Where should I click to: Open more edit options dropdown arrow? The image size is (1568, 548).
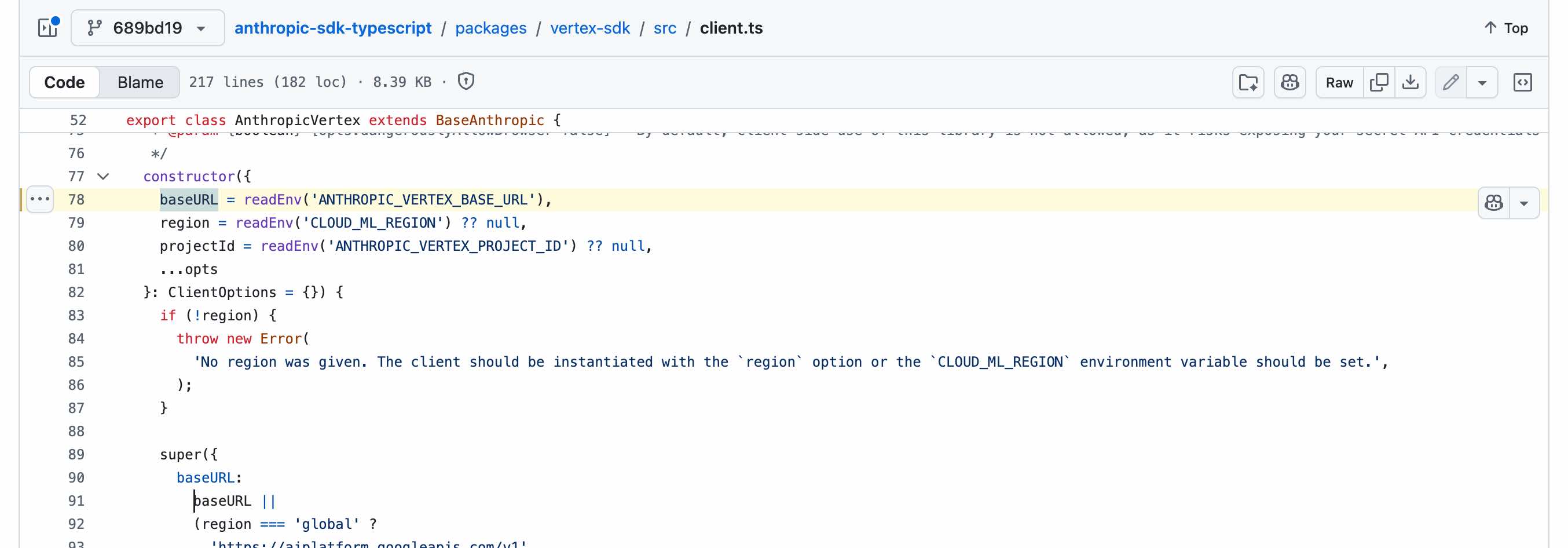(1482, 82)
